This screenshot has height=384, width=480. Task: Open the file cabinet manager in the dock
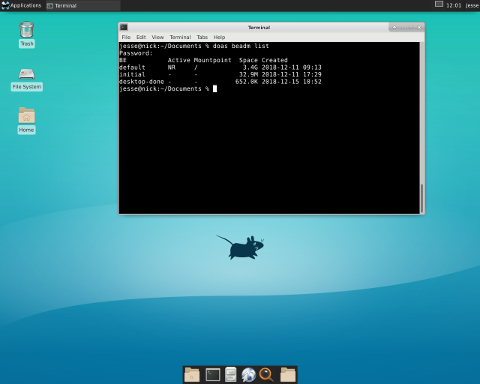tap(231, 374)
